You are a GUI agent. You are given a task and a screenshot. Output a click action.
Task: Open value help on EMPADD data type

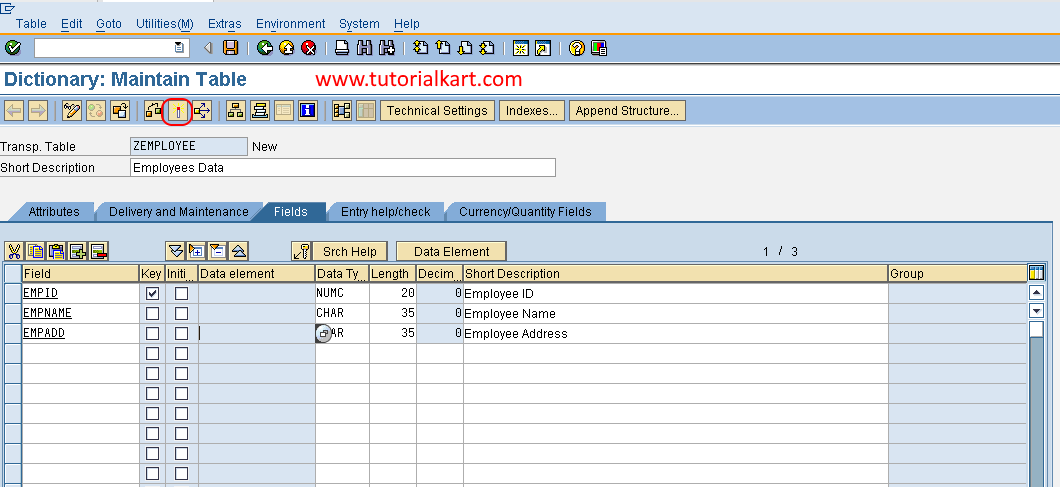323,333
